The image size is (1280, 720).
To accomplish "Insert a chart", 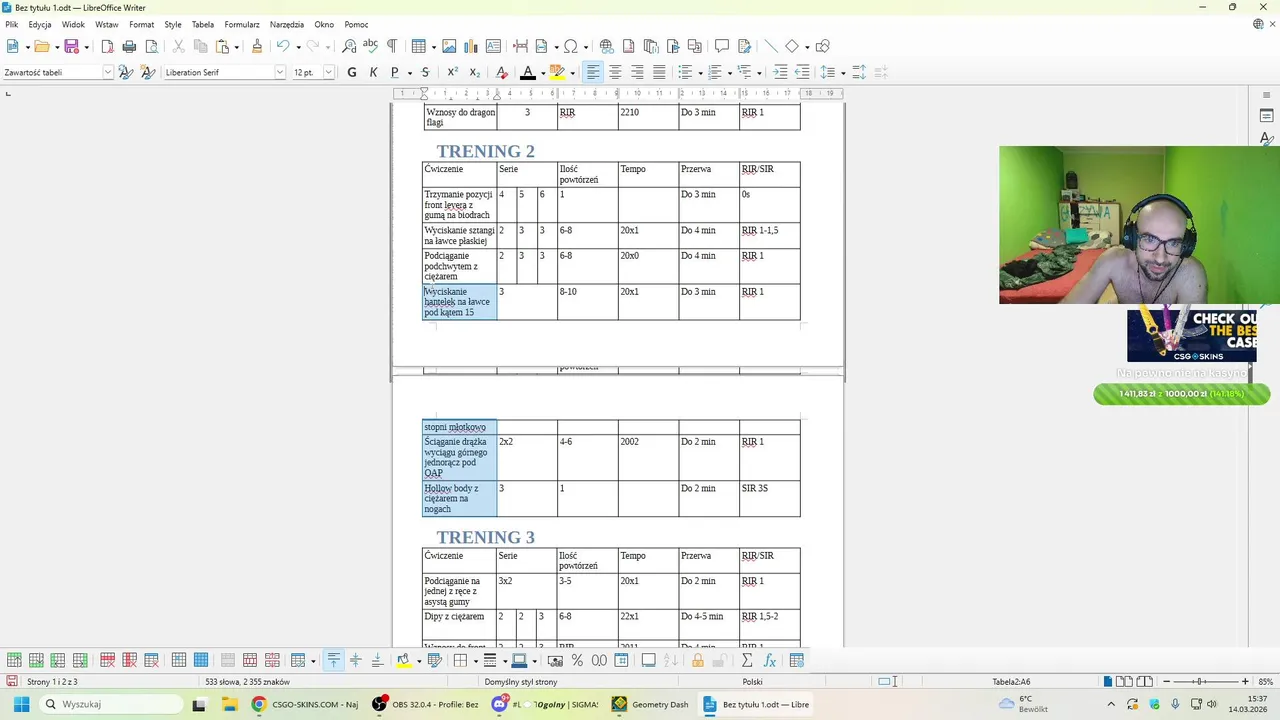I will click(x=471, y=46).
